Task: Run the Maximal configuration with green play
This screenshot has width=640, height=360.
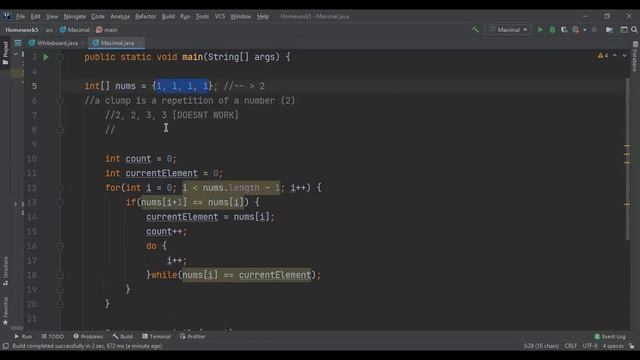Action: 540,30
